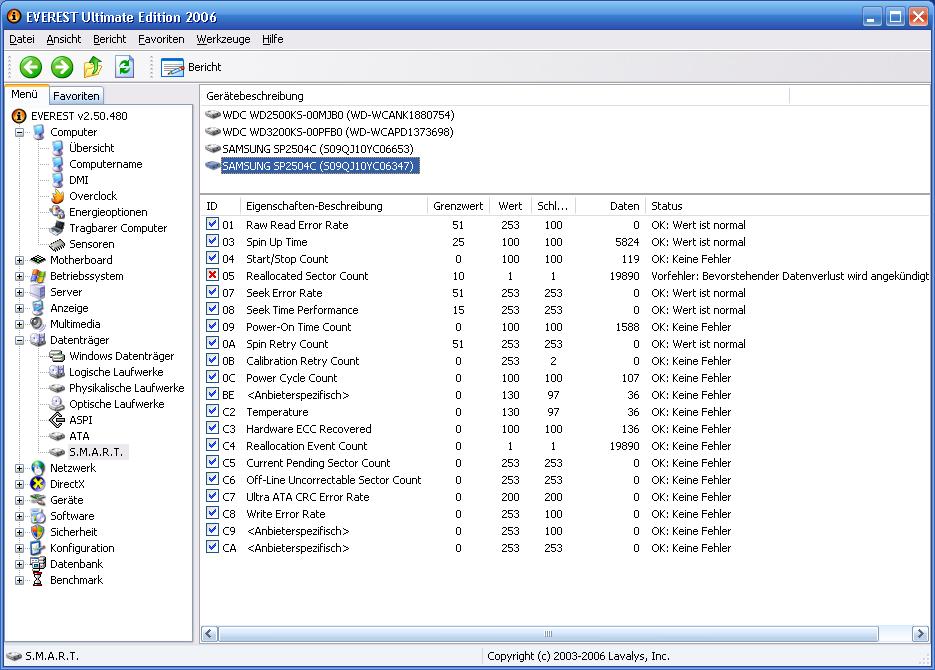This screenshot has width=935, height=670.
Task: Go back with the green left arrow
Action: pos(30,67)
